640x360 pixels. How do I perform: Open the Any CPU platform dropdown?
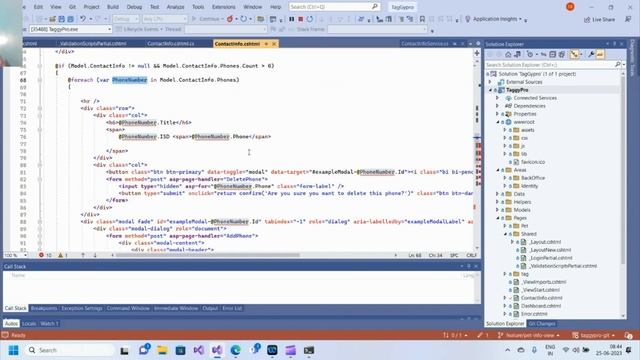click(164, 19)
